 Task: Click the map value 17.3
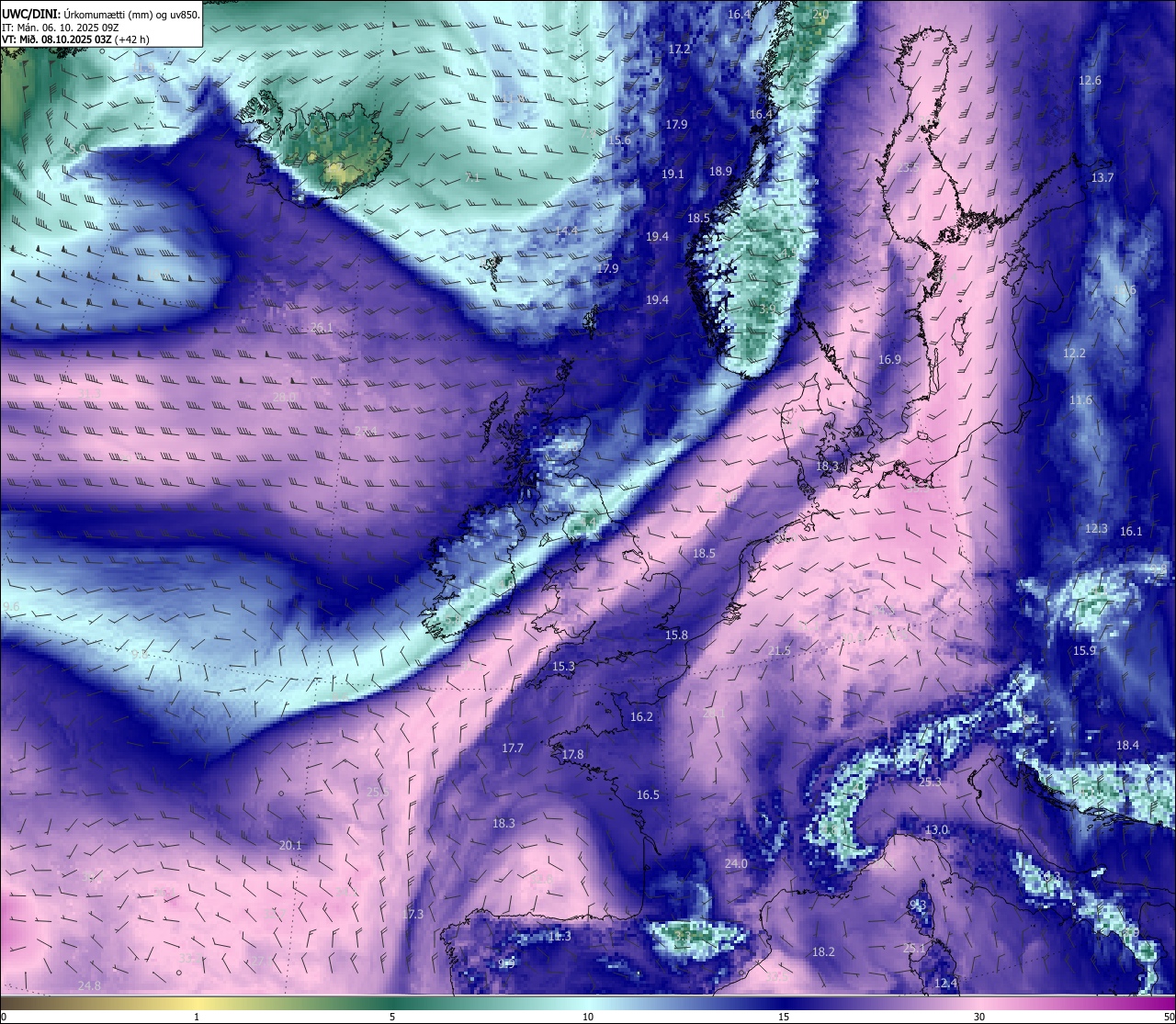pyautogui.click(x=413, y=914)
